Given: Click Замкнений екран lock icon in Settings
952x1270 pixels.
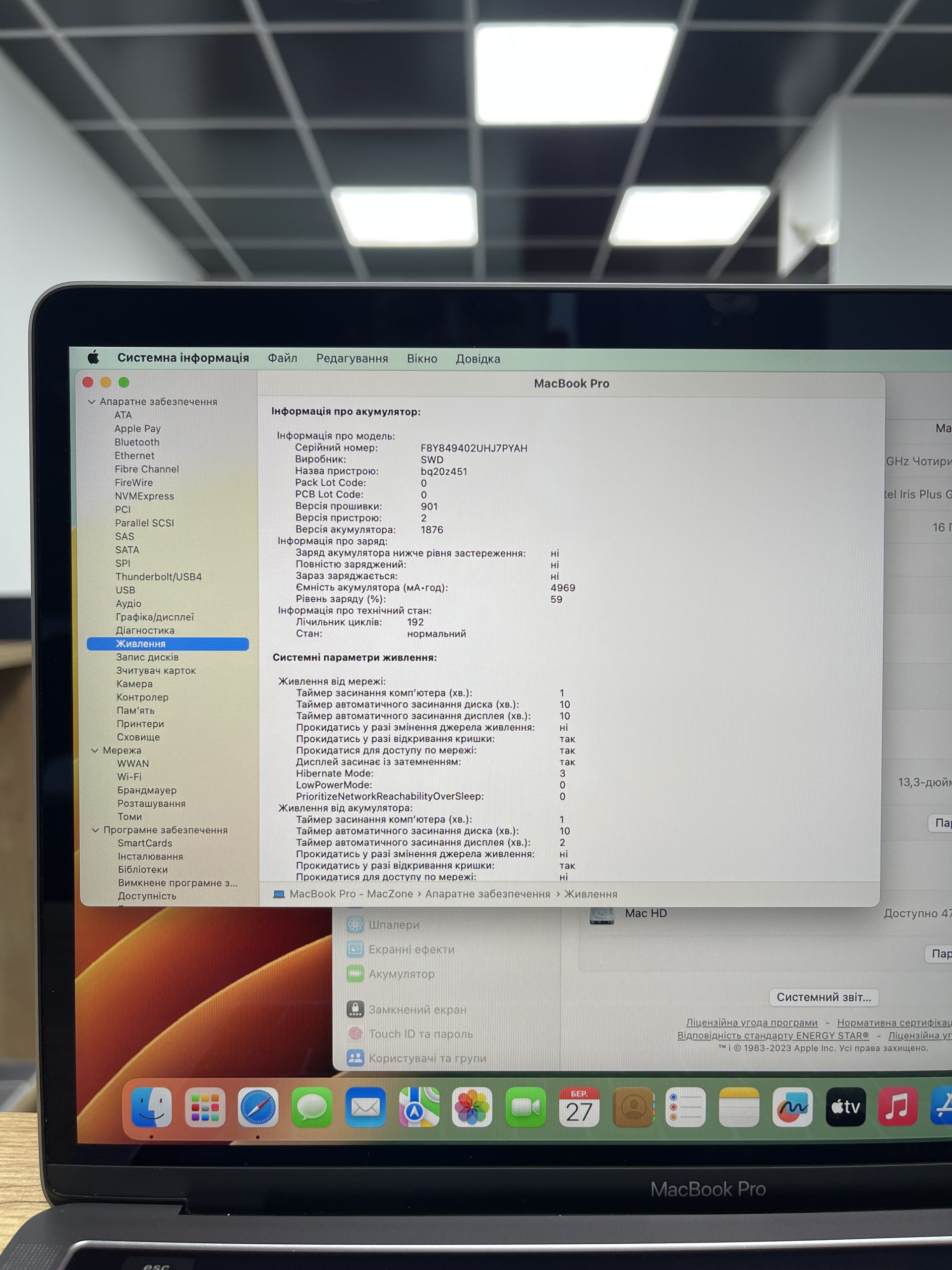Looking at the screenshot, I should [355, 1009].
